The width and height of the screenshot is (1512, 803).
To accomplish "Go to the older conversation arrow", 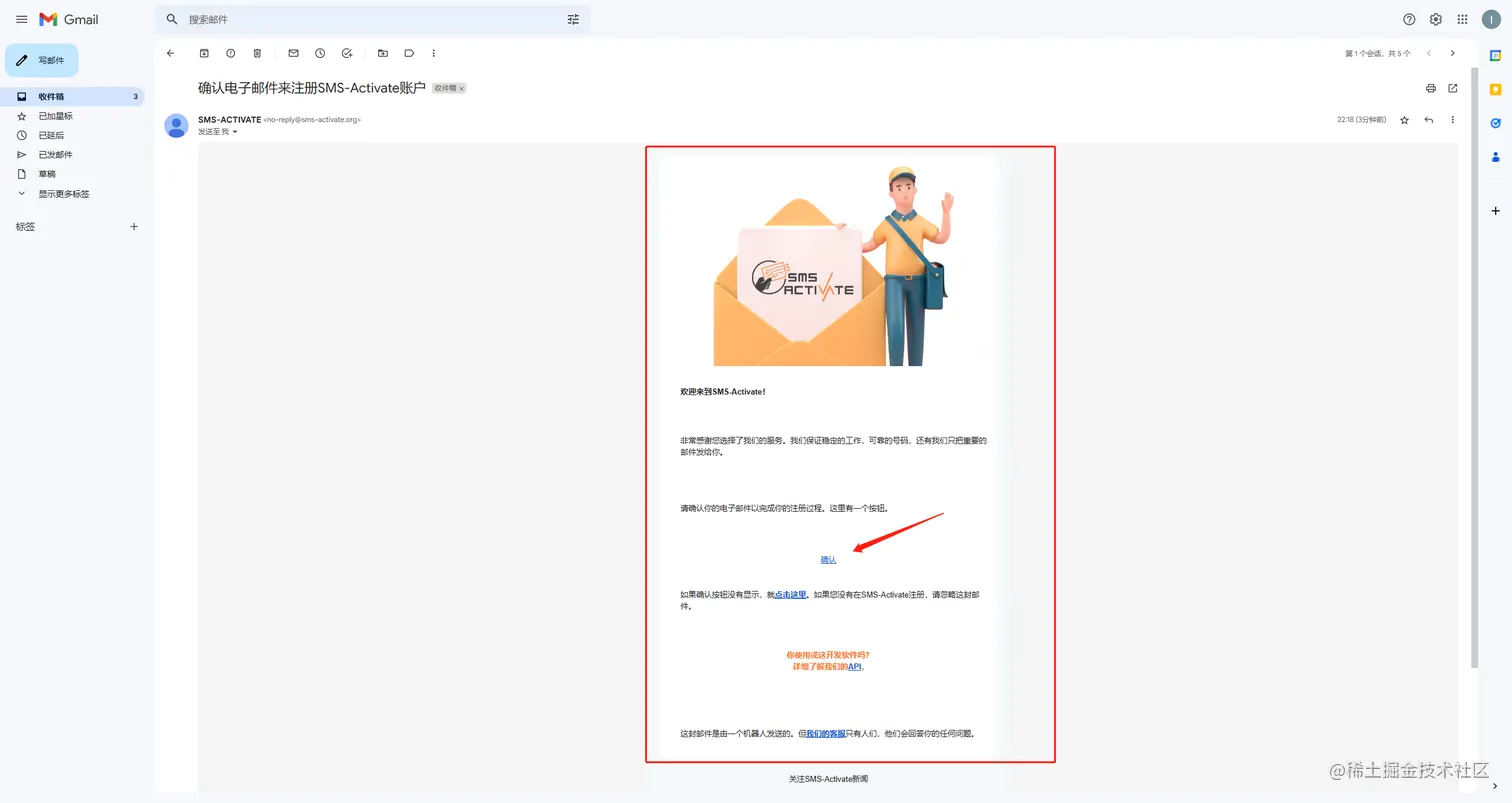I will [1453, 53].
